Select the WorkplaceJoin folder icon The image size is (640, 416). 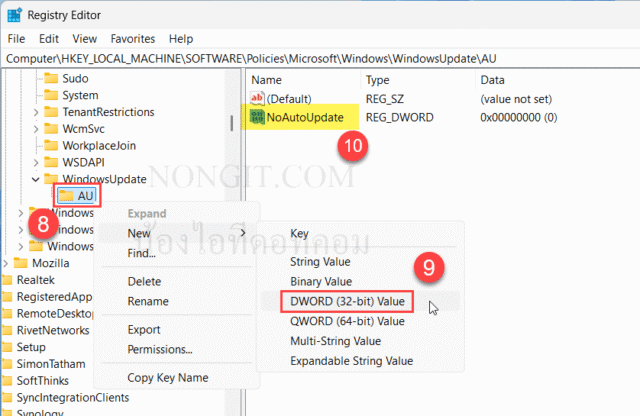pyautogui.click(x=51, y=145)
